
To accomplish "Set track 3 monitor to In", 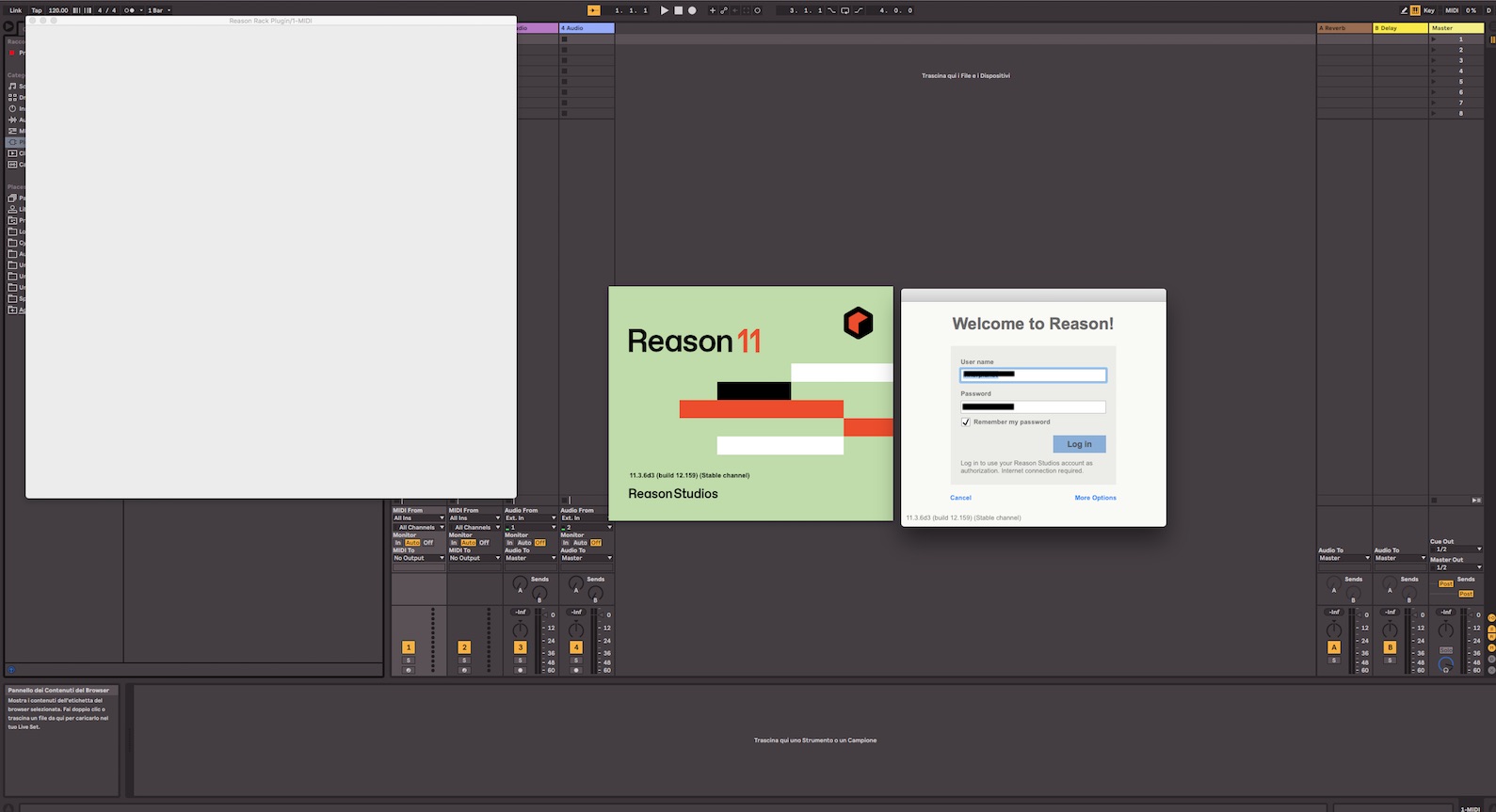I will click(x=509, y=543).
